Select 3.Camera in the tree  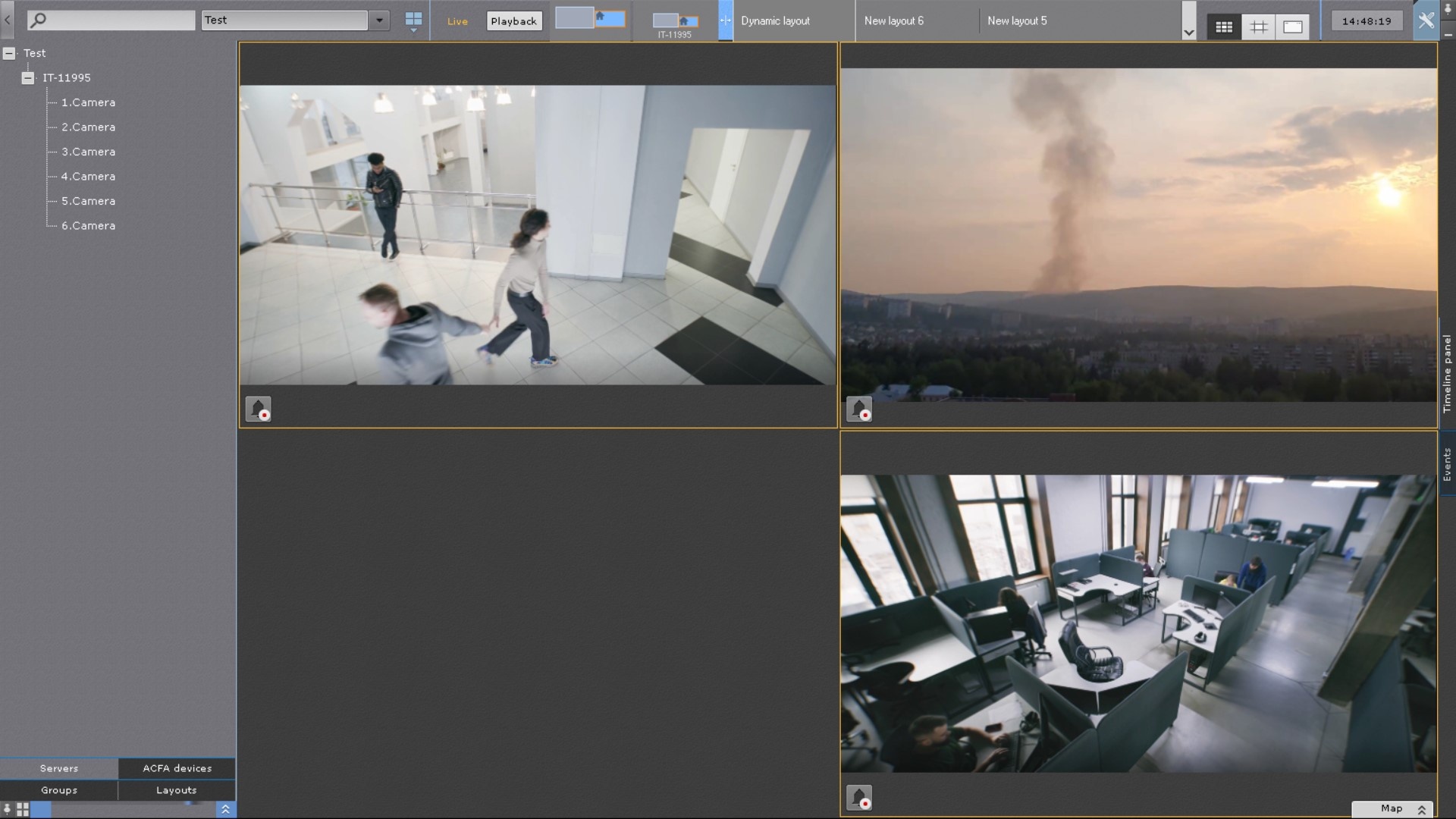click(x=88, y=152)
